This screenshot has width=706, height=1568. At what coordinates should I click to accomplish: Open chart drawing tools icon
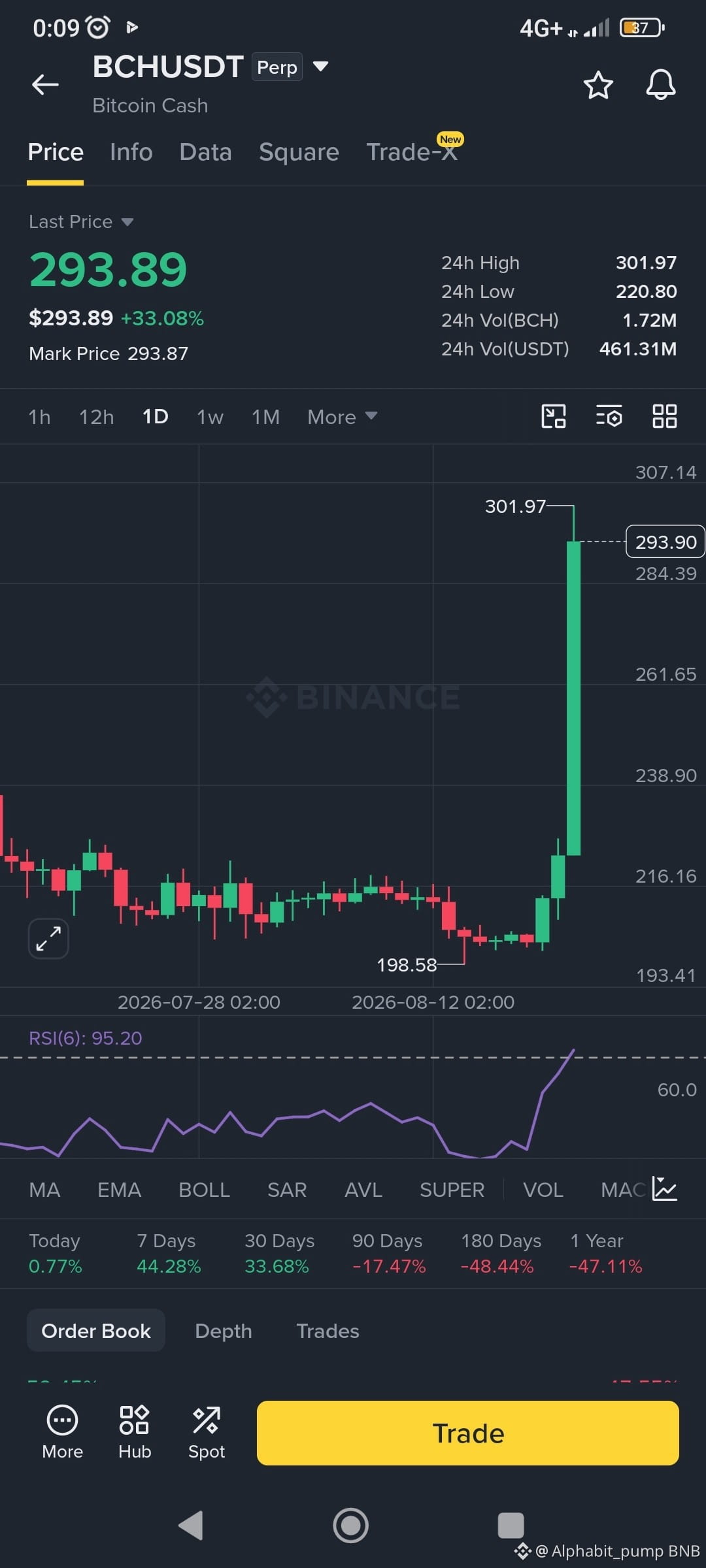(554, 416)
